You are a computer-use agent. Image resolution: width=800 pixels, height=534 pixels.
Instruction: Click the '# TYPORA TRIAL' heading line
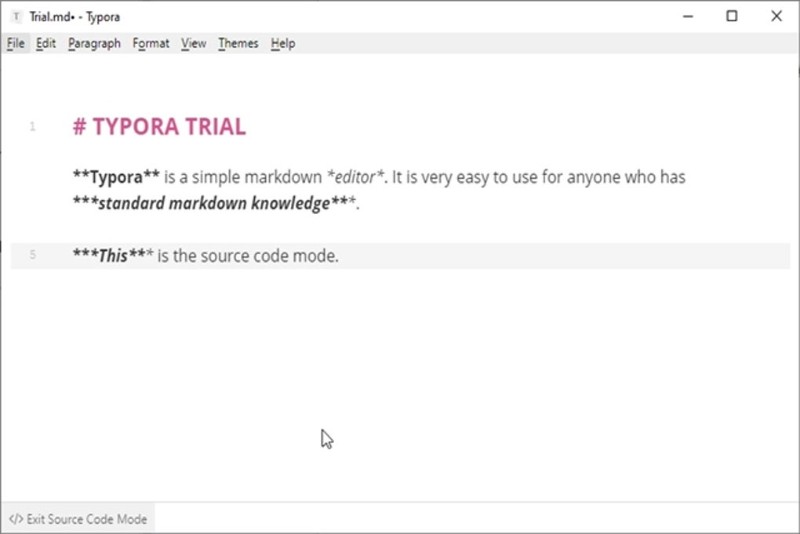pos(159,126)
